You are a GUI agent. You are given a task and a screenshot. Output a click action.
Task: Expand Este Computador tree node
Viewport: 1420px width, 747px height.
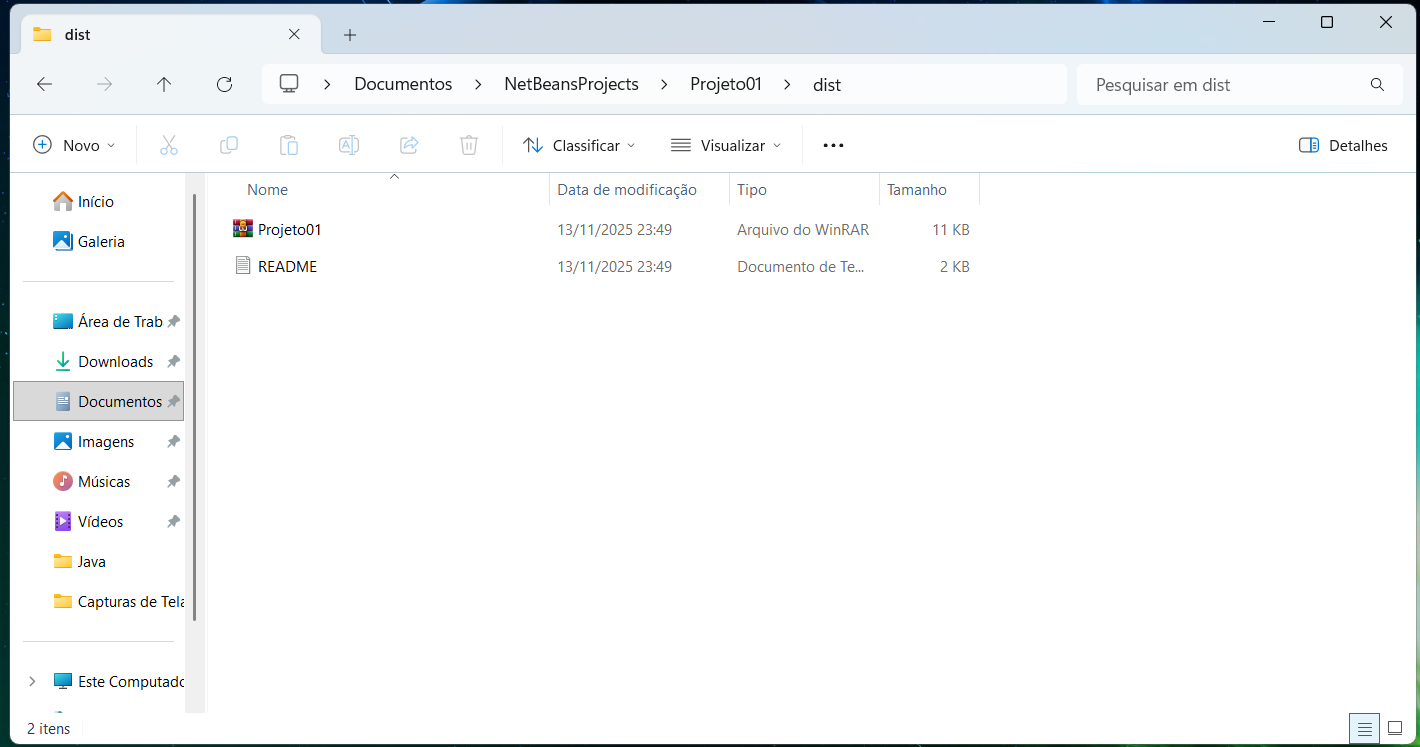(32, 681)
